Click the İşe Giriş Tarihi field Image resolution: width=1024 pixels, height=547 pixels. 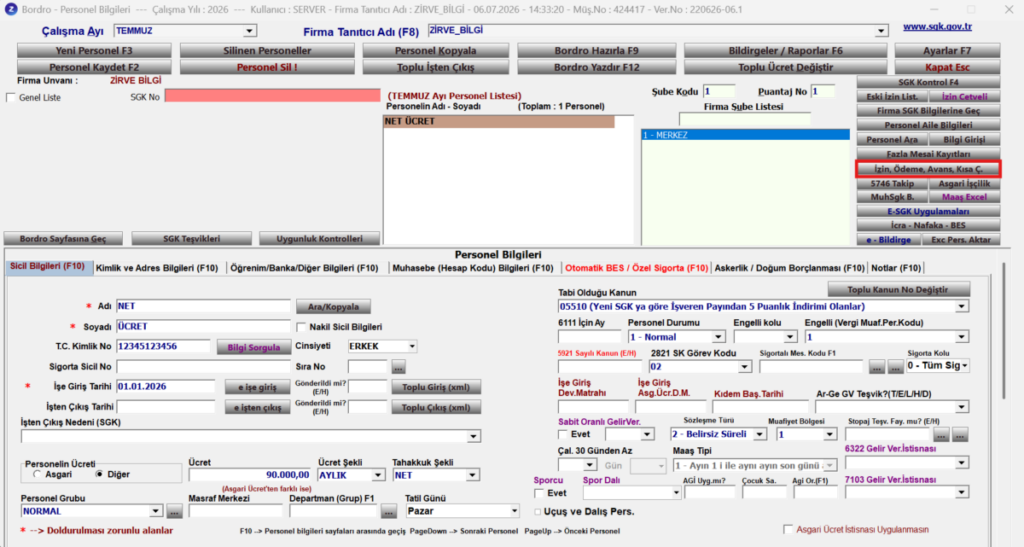tap(165, 386)
